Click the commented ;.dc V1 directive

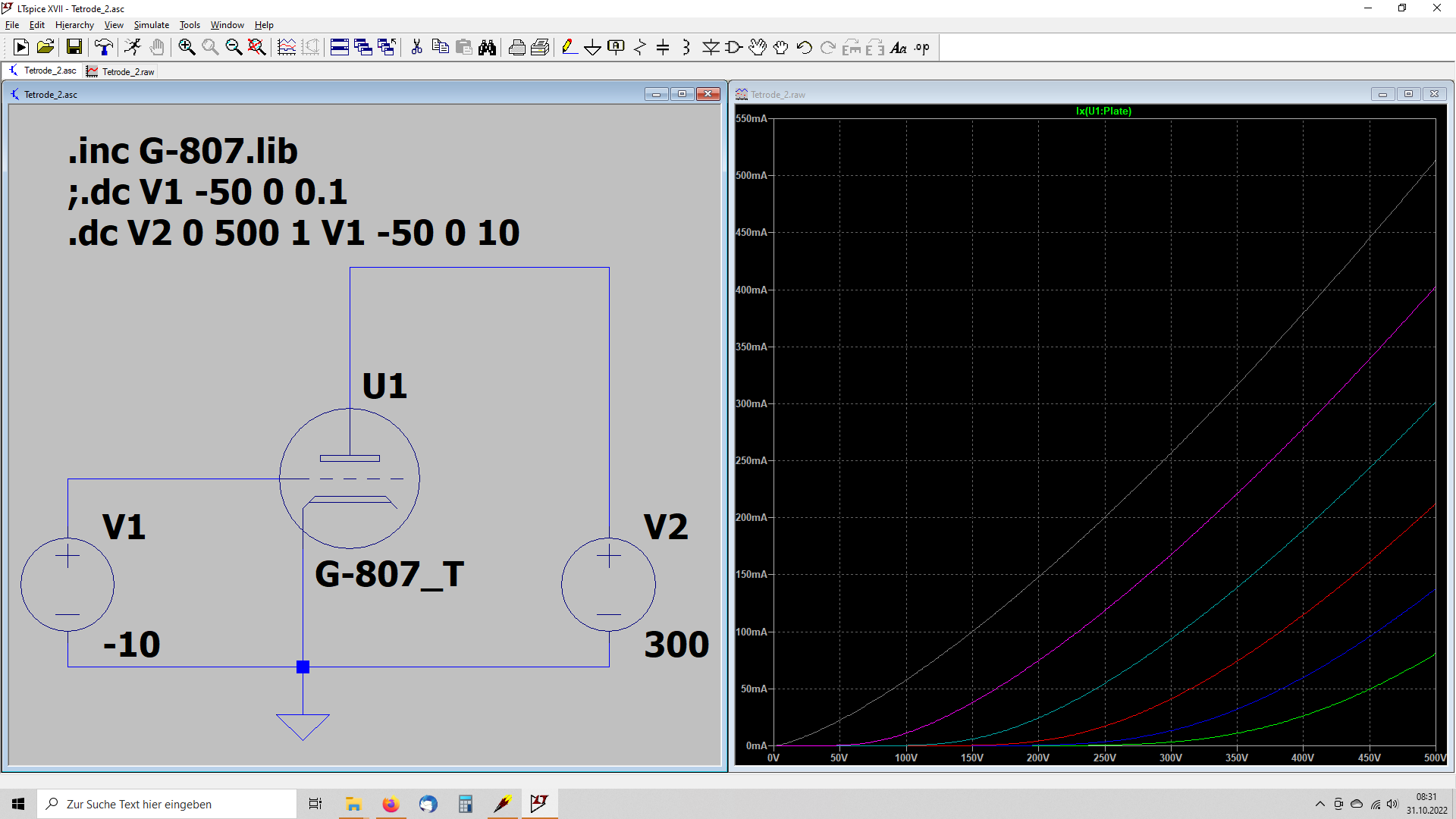[207, 191]
